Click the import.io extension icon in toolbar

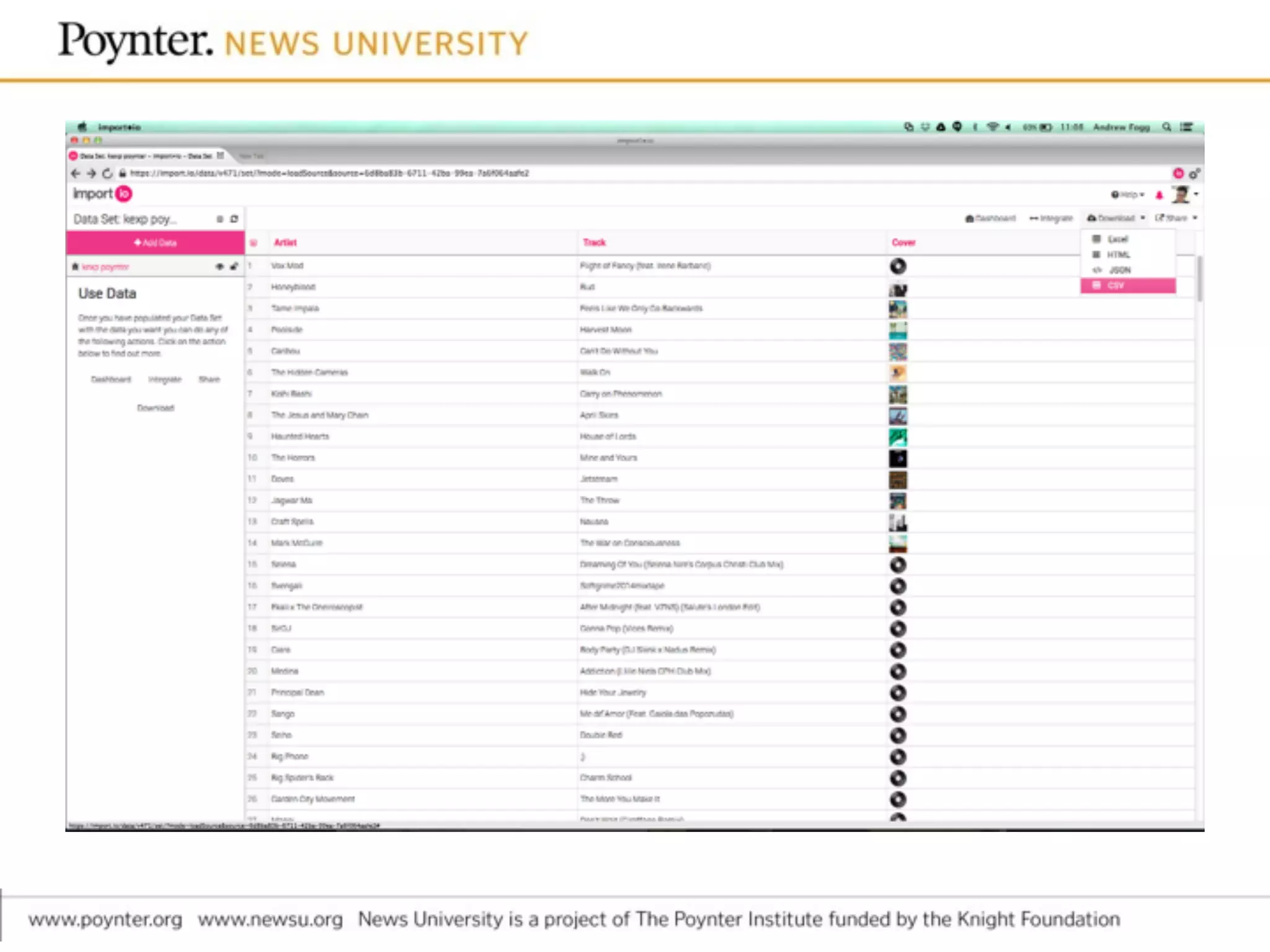coord(1178,174)
